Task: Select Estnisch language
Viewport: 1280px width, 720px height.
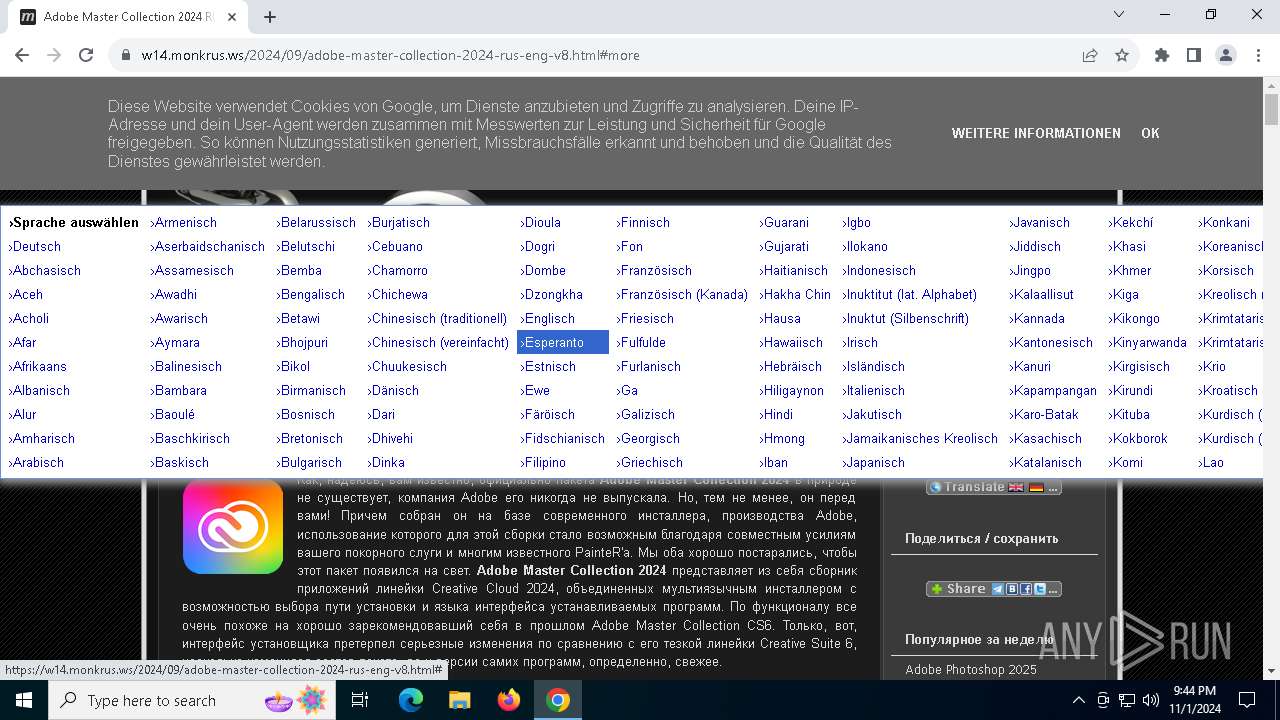Action: pyautogui.click(x=548, y=366)
